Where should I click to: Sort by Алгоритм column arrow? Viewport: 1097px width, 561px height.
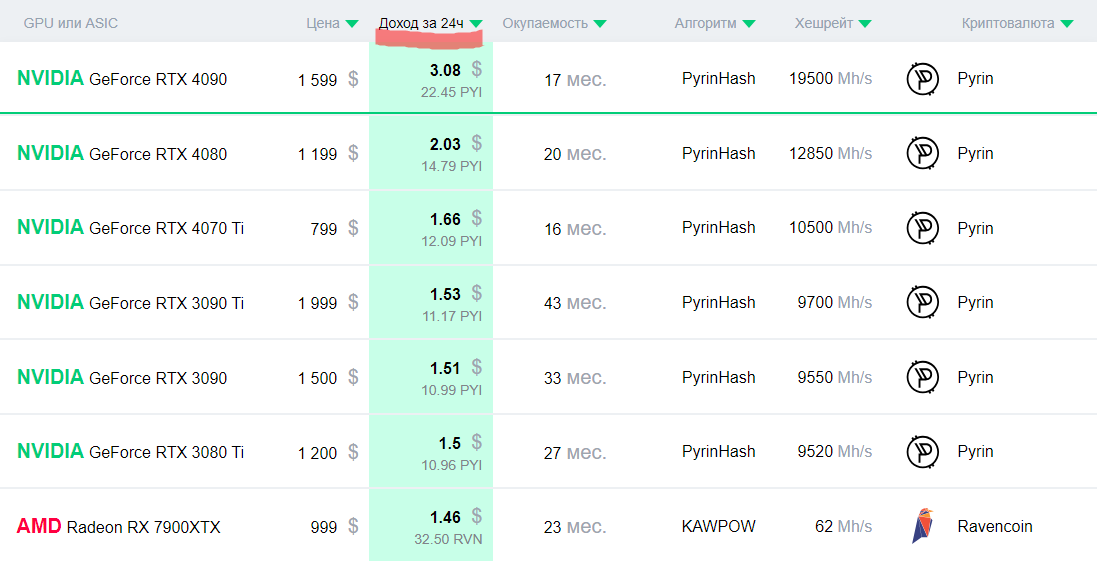[x=749, y=24]
